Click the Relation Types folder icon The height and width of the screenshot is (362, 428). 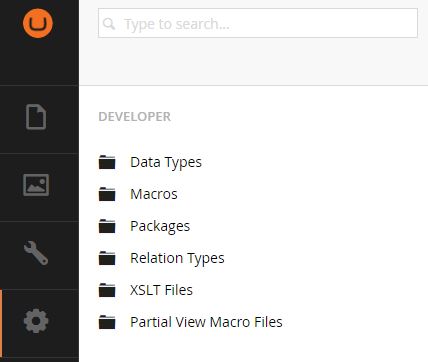pyautogui.click(x=107, y=258)
